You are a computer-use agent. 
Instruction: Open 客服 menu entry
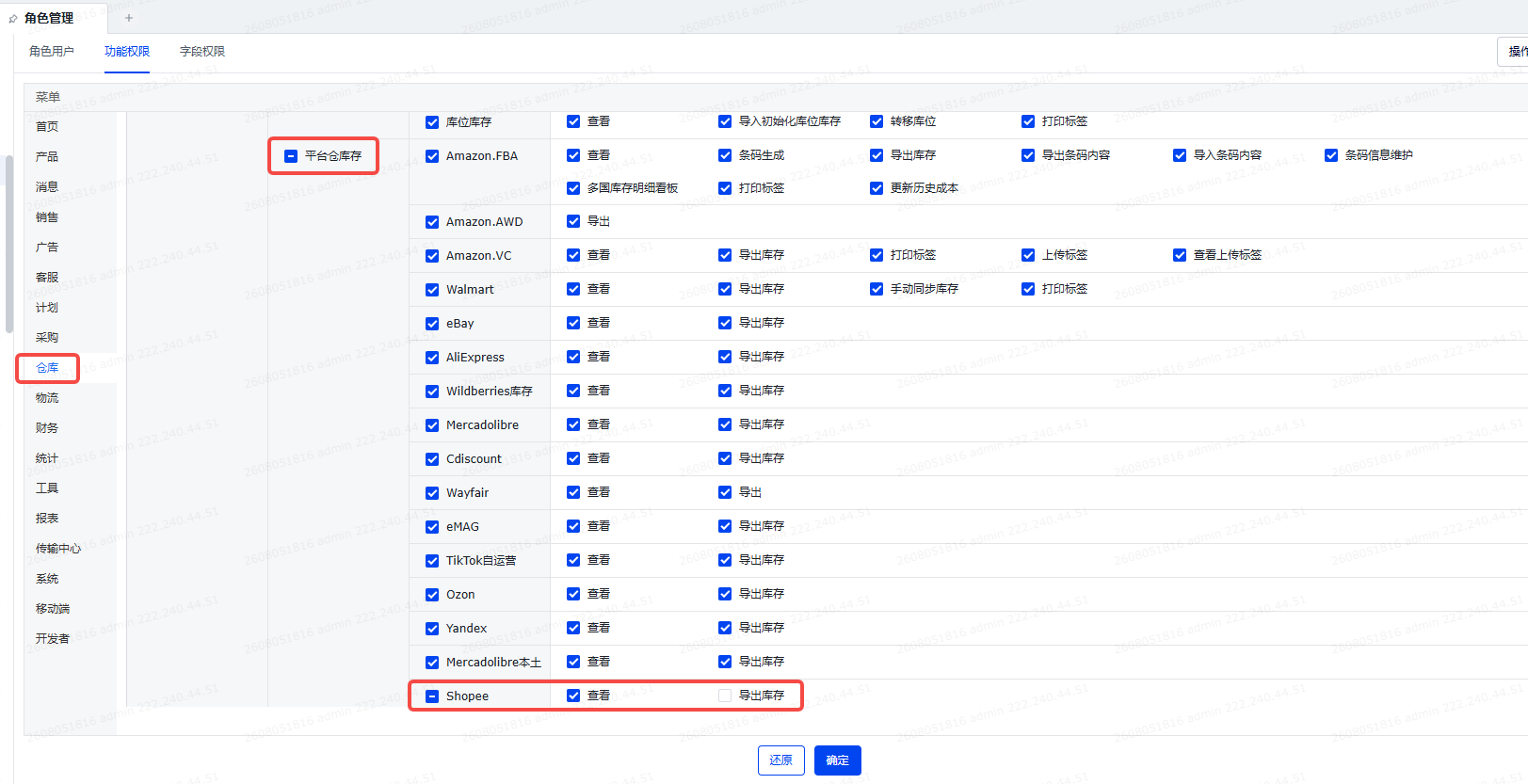pyautogui.click(x=47, y=278)
